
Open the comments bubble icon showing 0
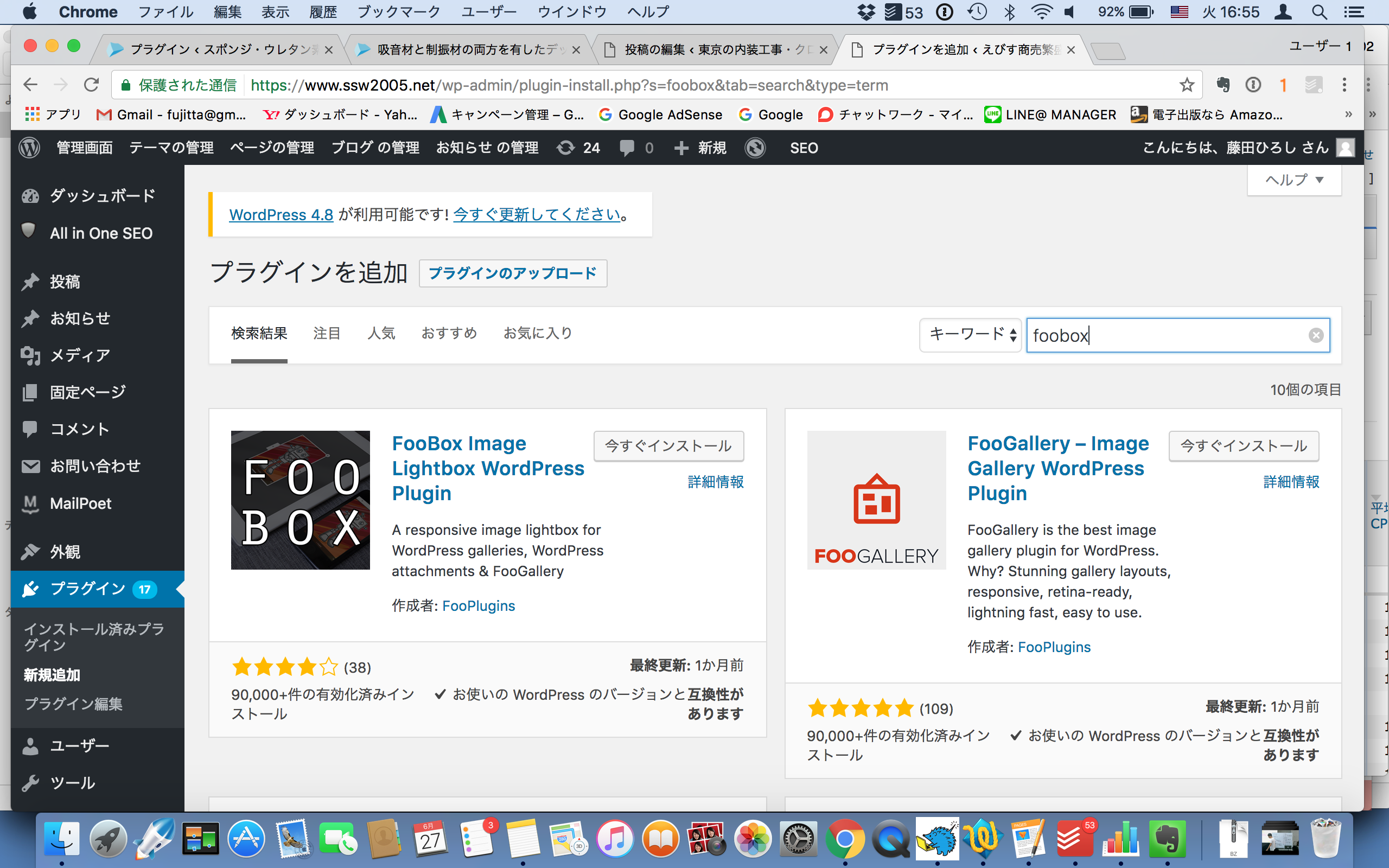tap(636, 148)
